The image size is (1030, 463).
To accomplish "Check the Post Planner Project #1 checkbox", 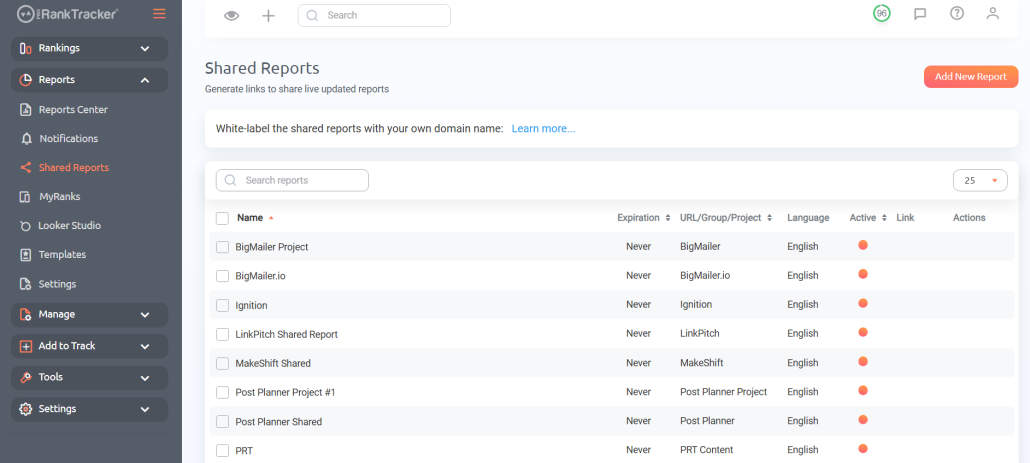I will click(223, 392).
